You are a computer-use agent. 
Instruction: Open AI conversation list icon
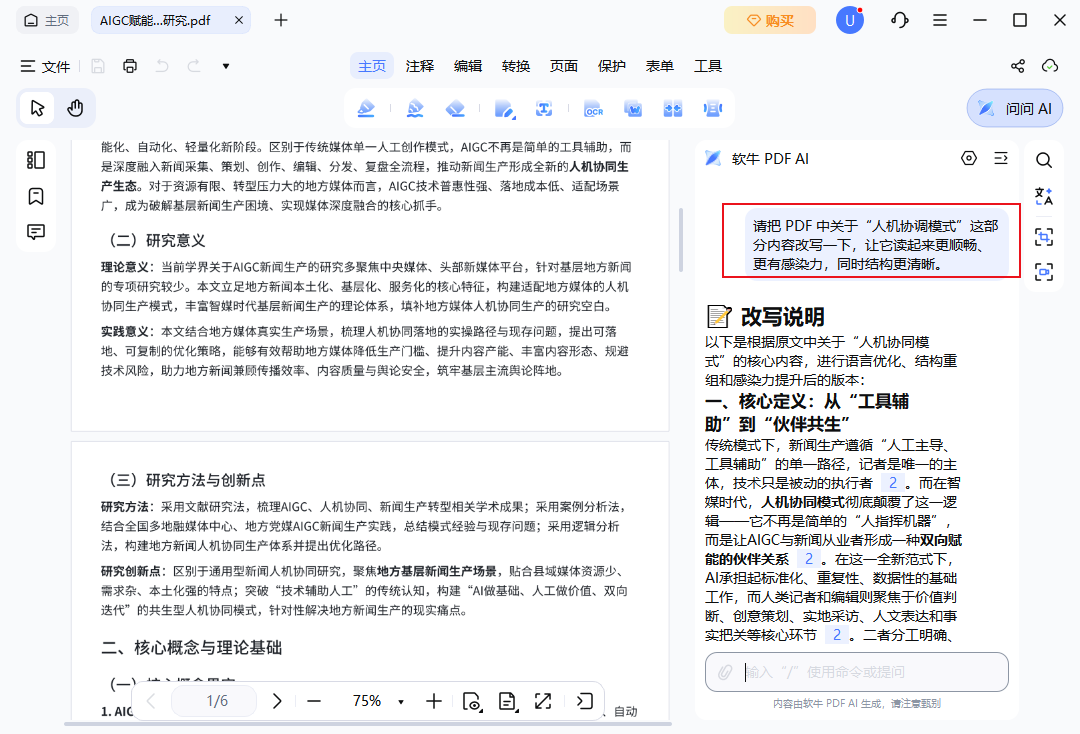[1001, 158]
